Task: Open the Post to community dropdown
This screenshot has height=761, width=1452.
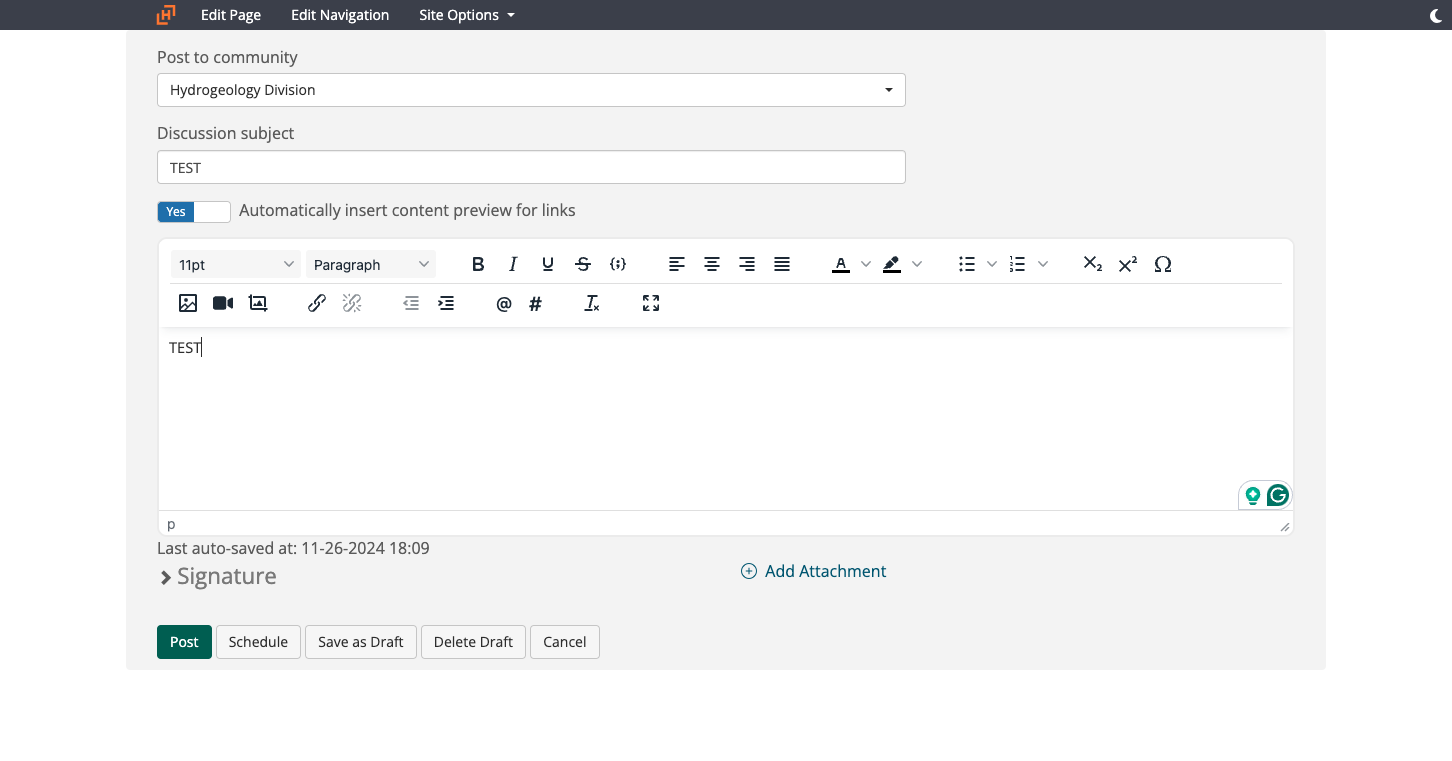Action: coord(531,90)
